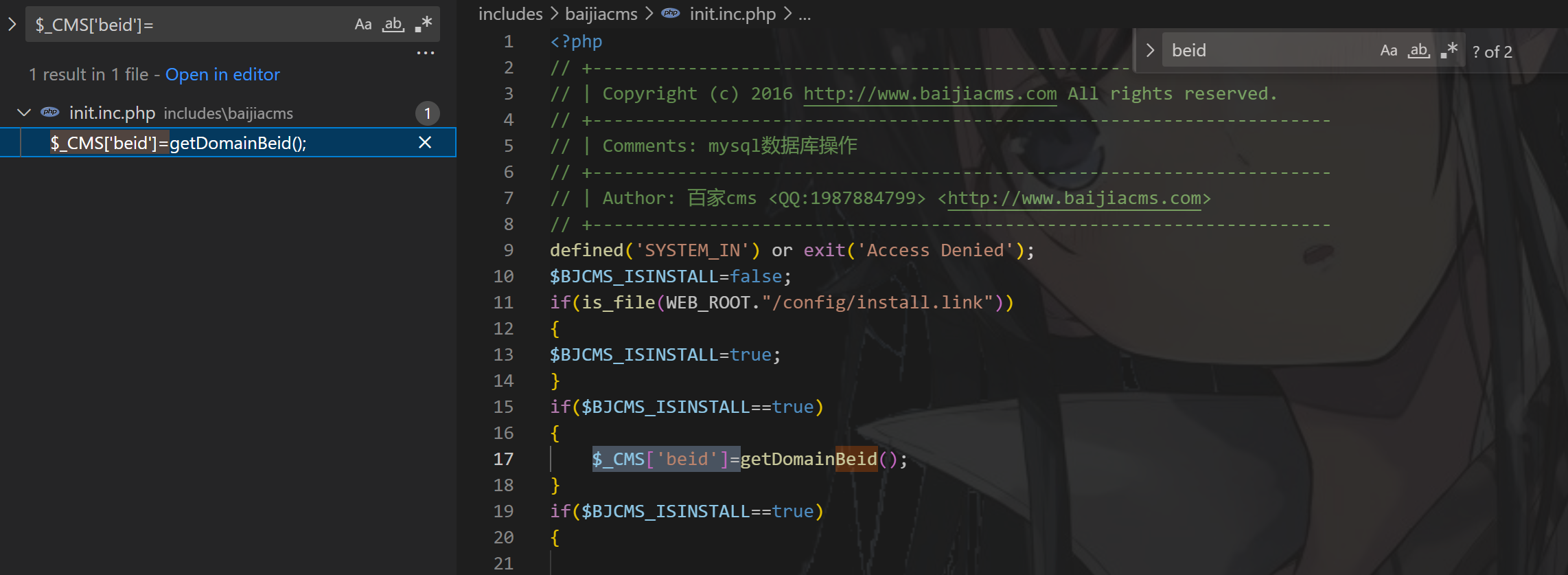The image size is (1568, 575).
Task: Click the '$BJCMS_ISINSTALL=true;' statement on line 13
Action: 665,354
